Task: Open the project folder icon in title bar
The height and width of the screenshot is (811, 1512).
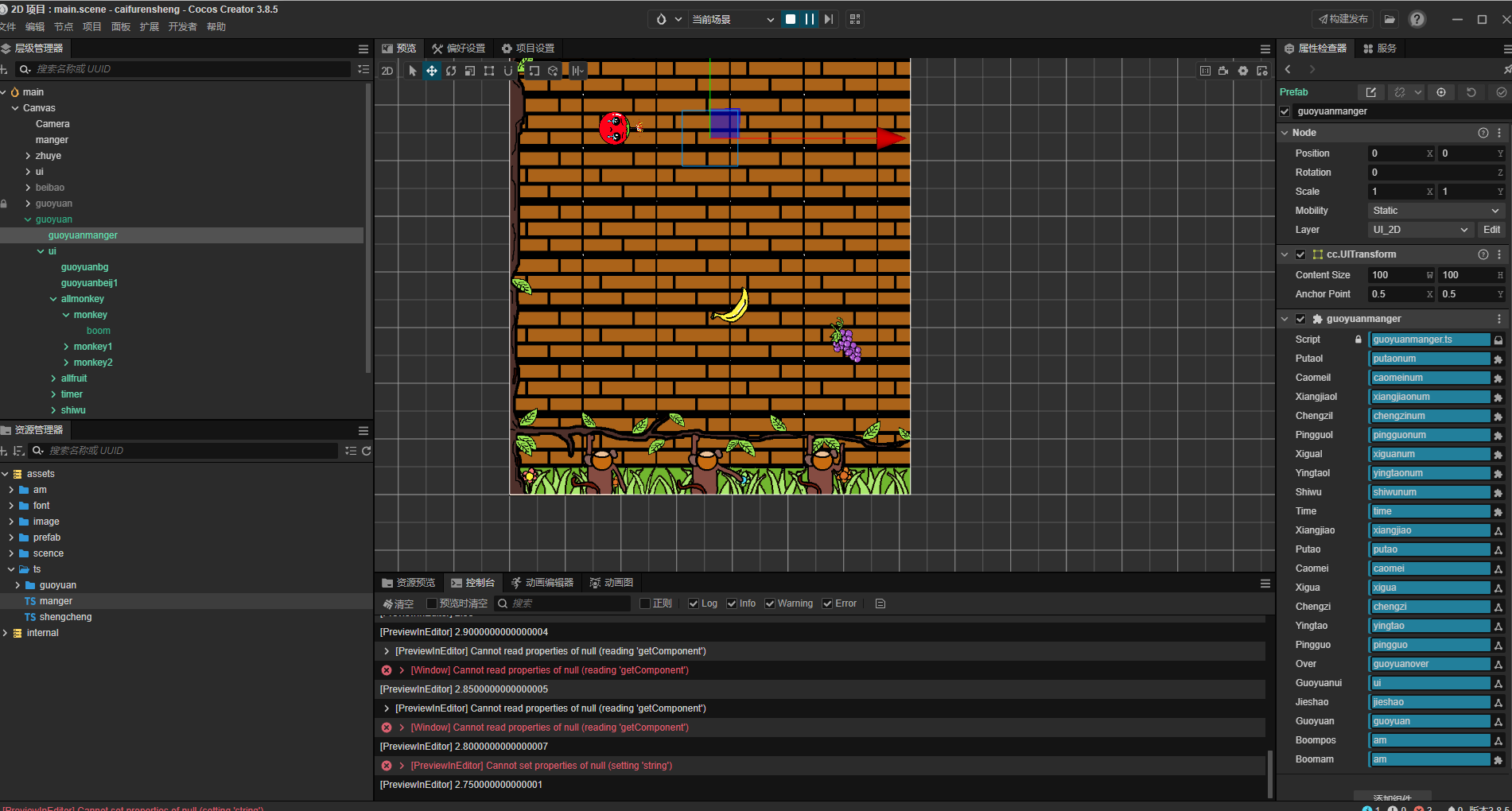Action: pyautogui.click(x=1390, y=19)
